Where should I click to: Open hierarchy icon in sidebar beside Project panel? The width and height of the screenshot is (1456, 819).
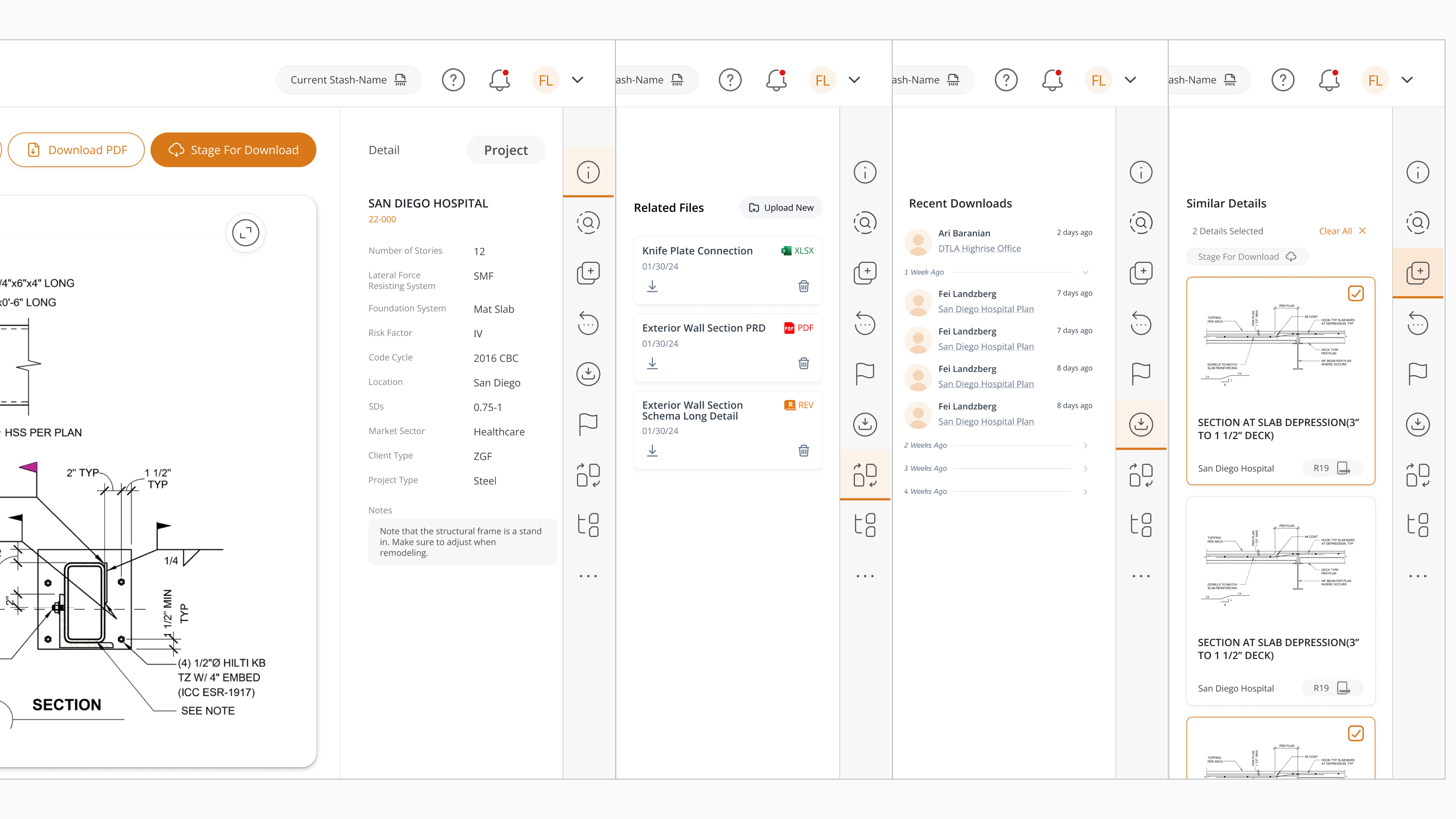pyautogui.click(x=588, y=525)
